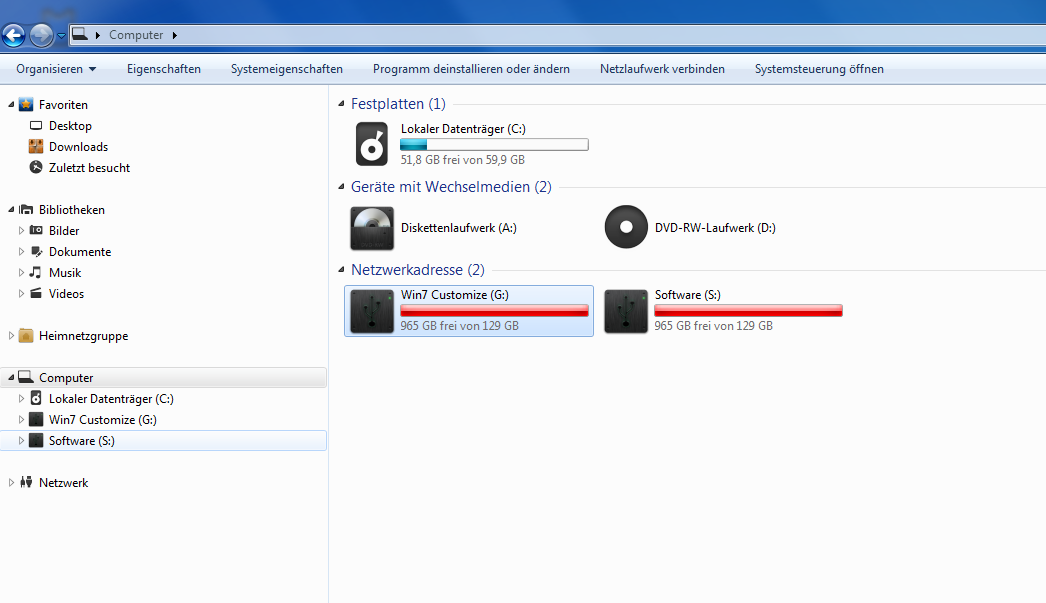1046x603 pixels.
Task: Select the Software (S:) network drive icon
Action: 626,311
